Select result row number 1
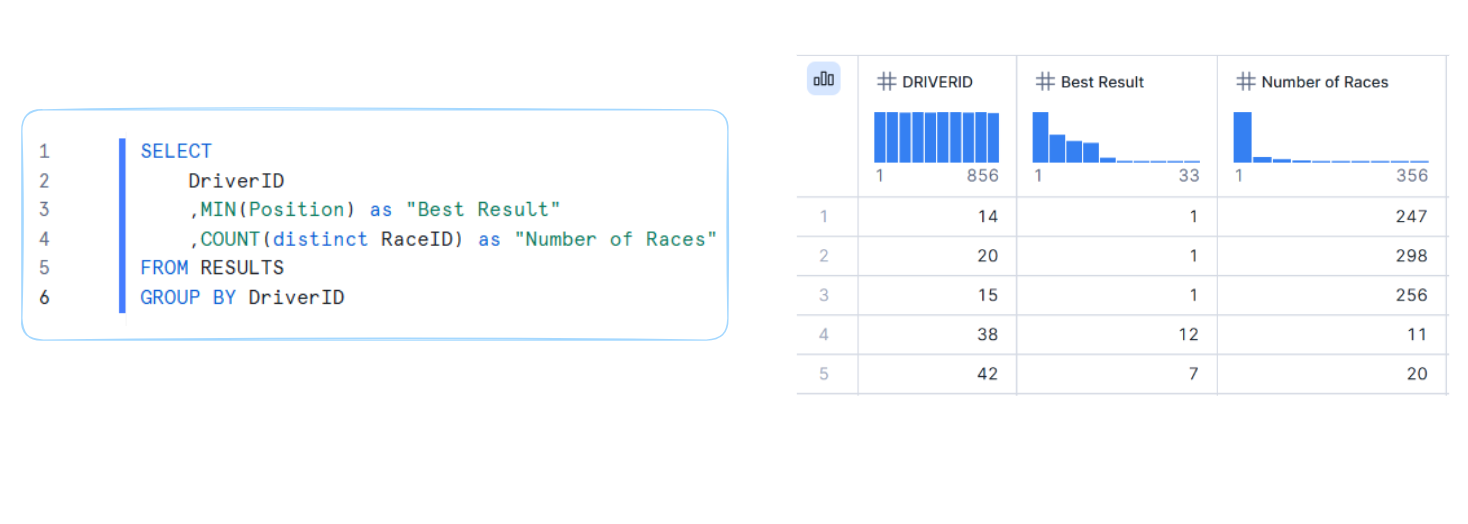This screenshot has height=524, width=1468. tap(824, 216)
